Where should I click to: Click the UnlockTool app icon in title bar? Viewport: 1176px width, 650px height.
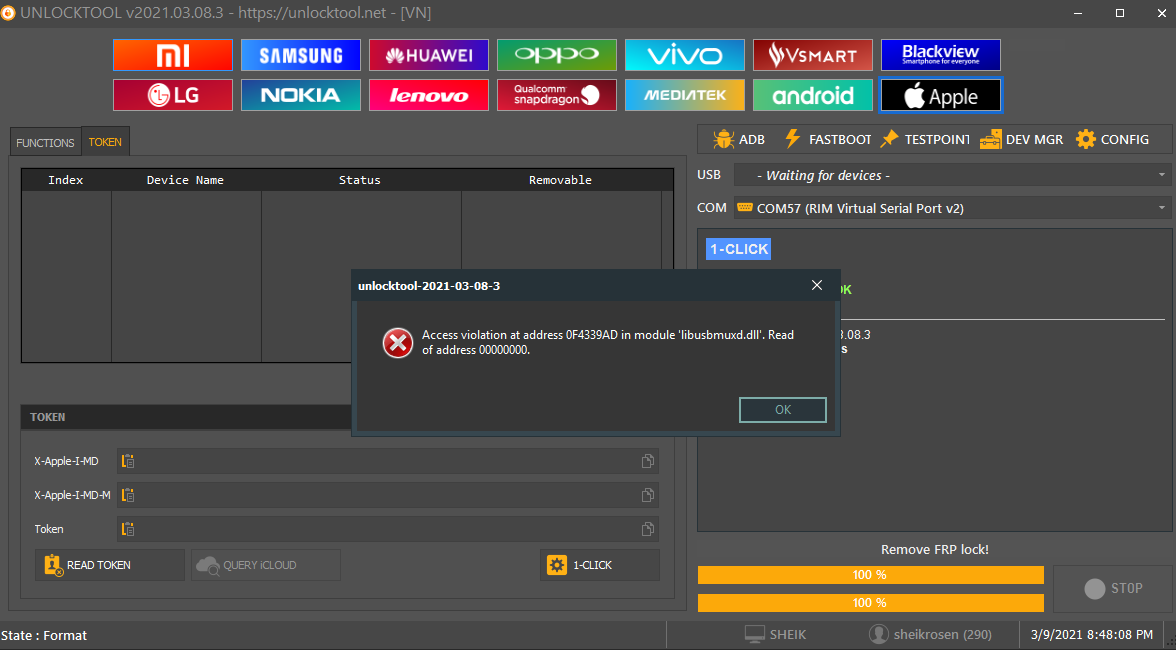[7, 13]
